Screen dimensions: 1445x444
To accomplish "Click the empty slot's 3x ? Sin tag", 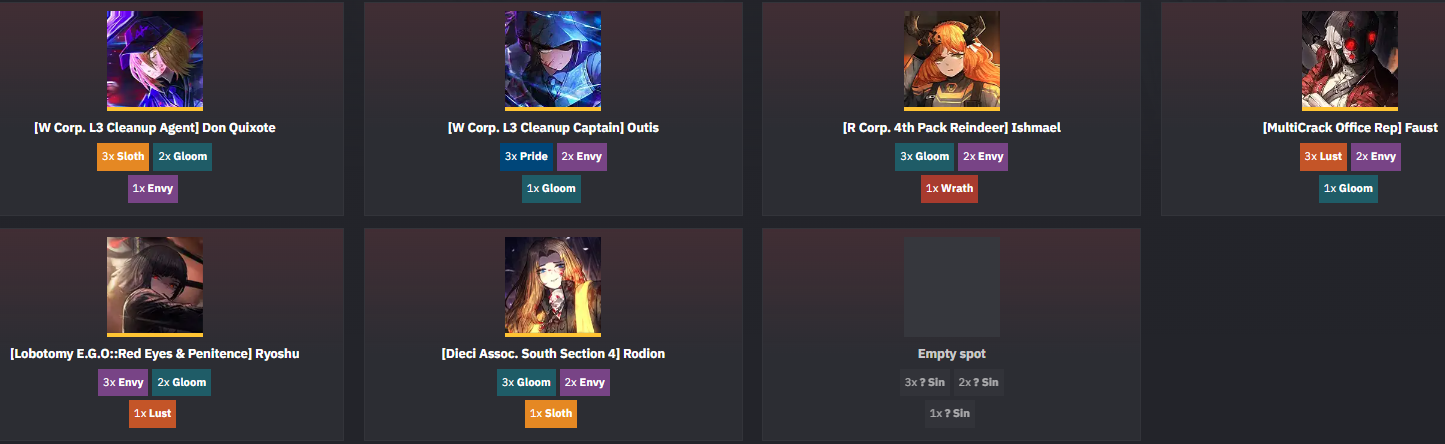I will pos(923,383).
